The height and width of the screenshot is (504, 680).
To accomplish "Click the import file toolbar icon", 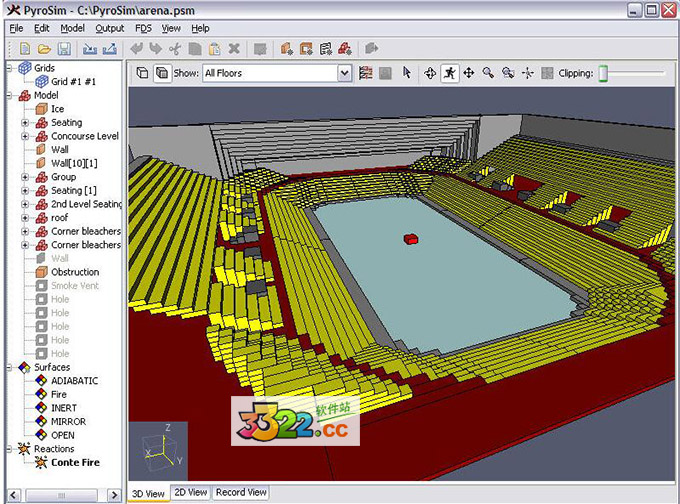I will click(x=90, y=49).
